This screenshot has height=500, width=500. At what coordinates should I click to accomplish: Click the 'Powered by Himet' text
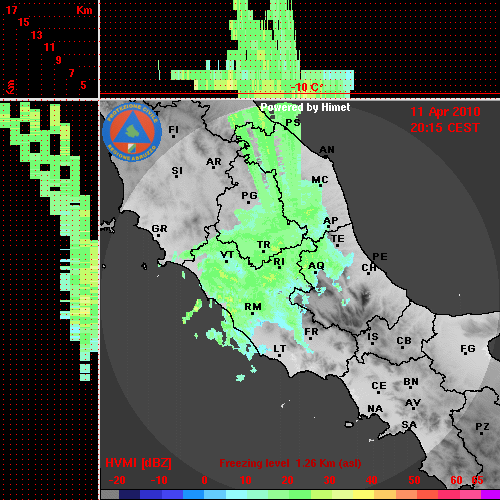click(305, 107)
